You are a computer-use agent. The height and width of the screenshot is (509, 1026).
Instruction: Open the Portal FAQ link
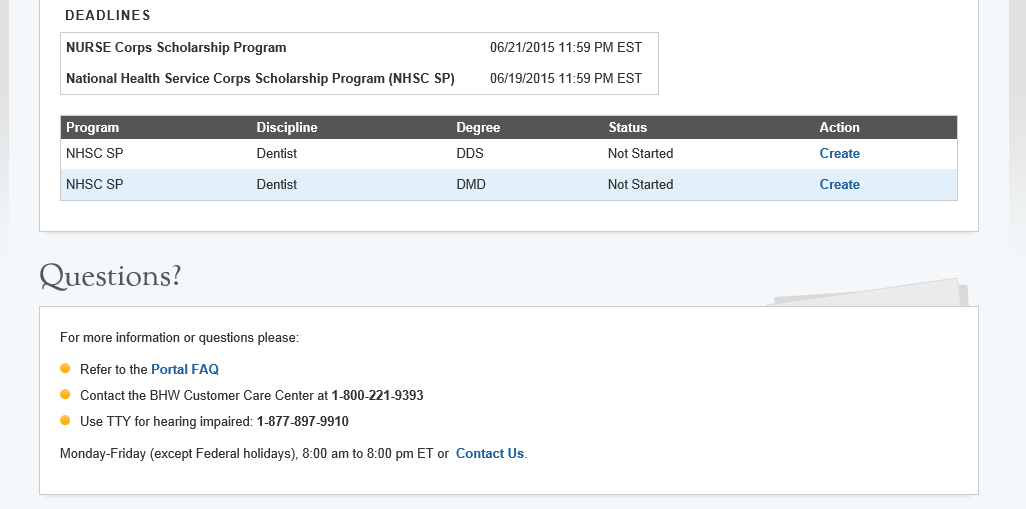point(185,370)
